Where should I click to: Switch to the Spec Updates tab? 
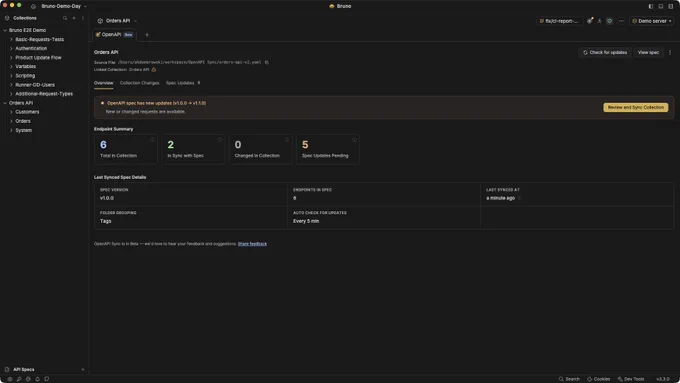pyautogui.click(x=183, y=83)
